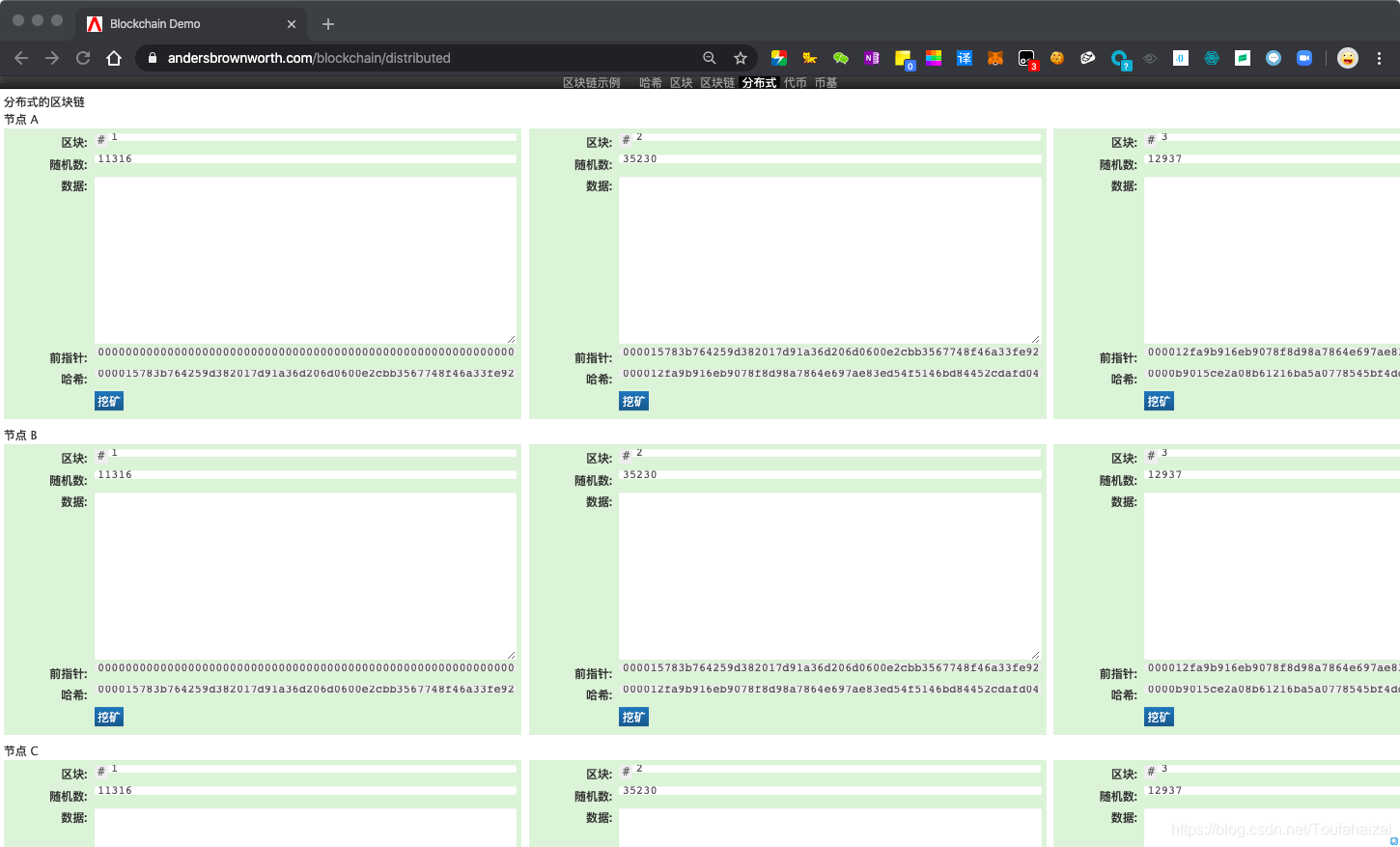The width and height of the screenshot is (1400, 847).
Task: Open the teal circle extension with badge
Action: [1120, 60]
